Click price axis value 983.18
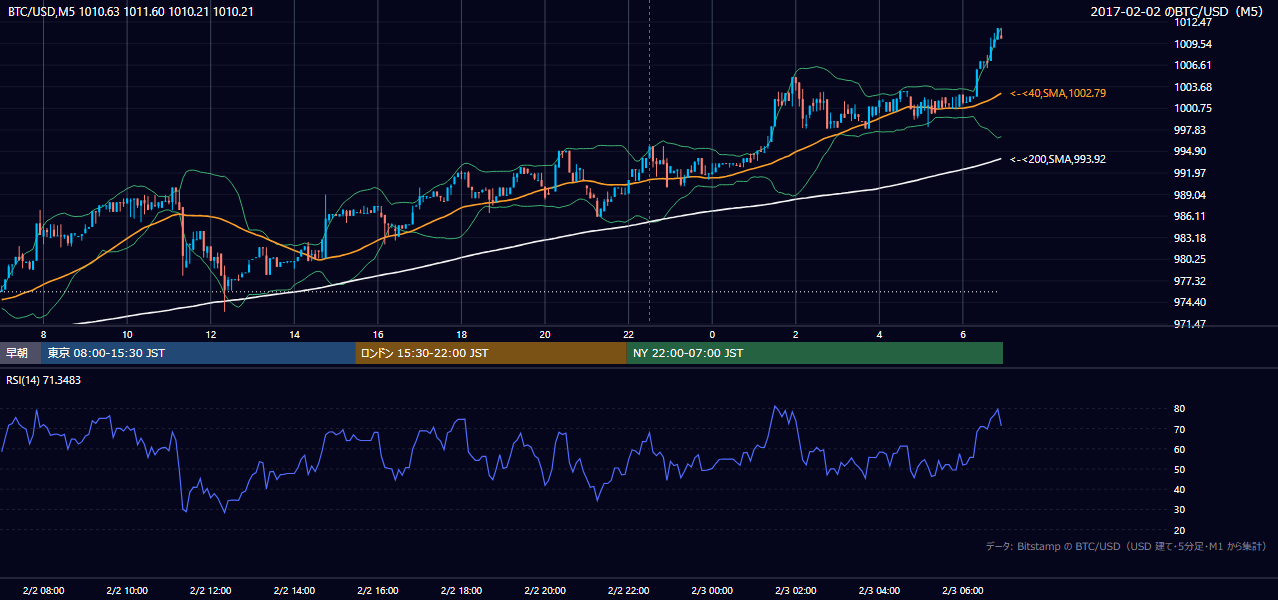 1191,238
